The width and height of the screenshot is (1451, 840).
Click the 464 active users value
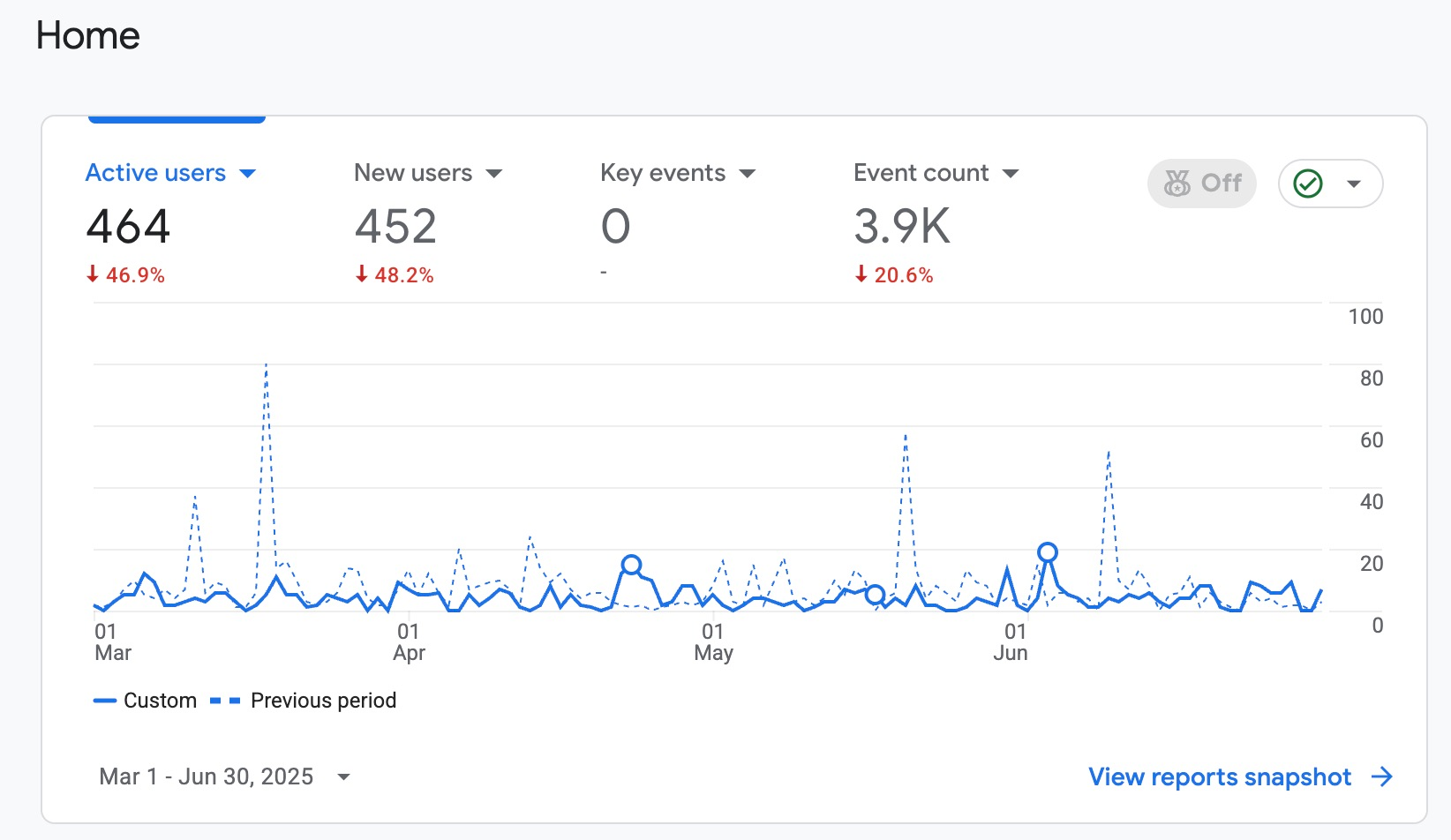tap(128, 227)
